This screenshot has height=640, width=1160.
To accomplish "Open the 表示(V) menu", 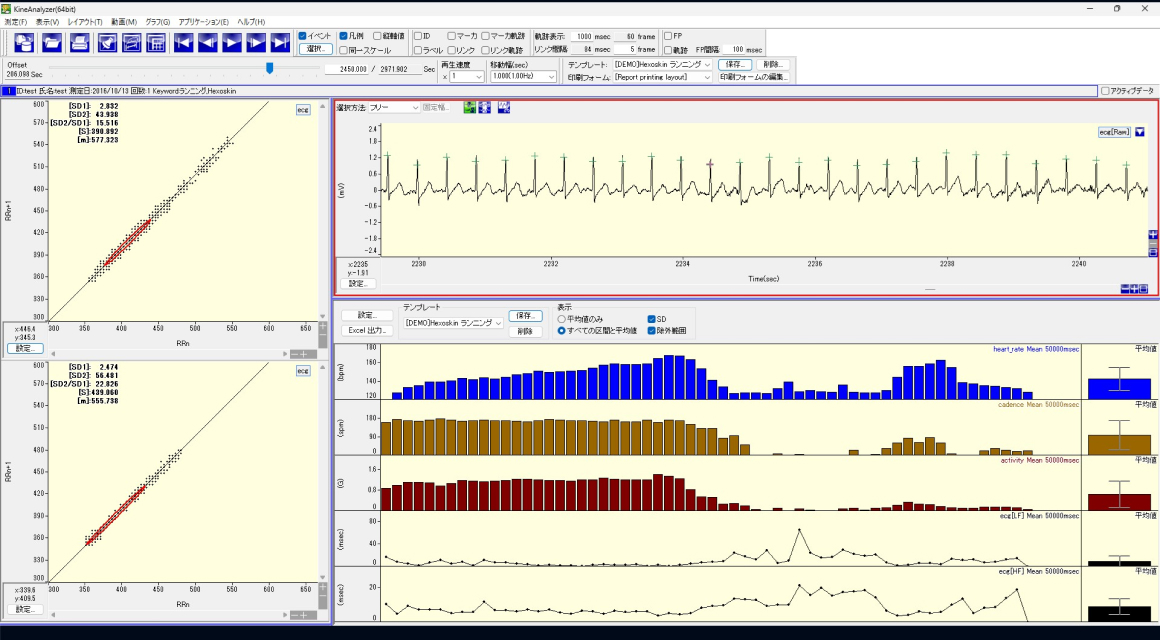I will pos(47,22).
